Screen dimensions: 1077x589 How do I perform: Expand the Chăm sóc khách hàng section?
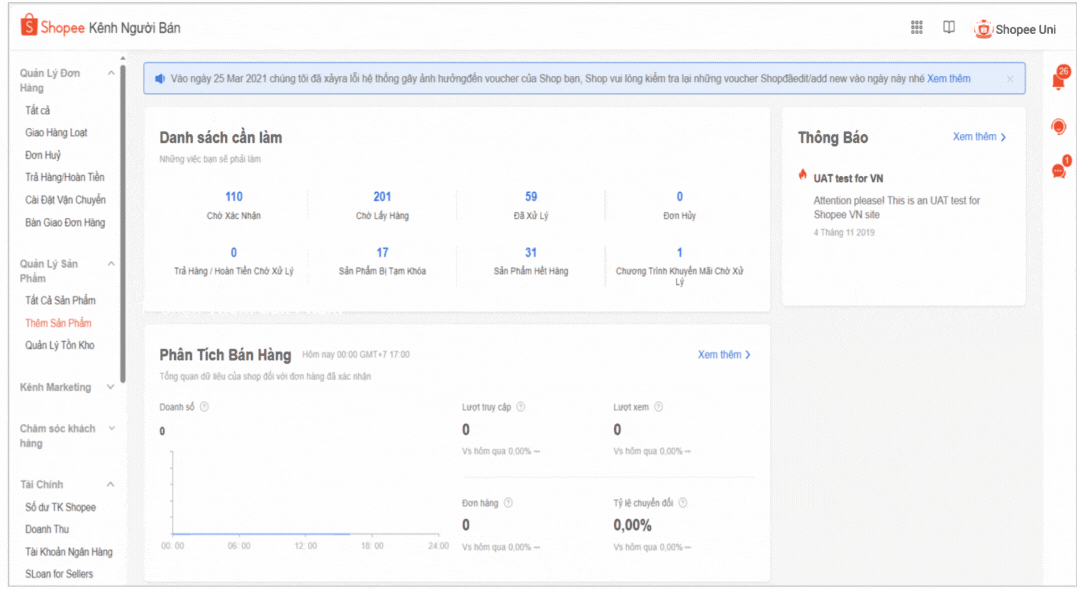tap(111, 429)
